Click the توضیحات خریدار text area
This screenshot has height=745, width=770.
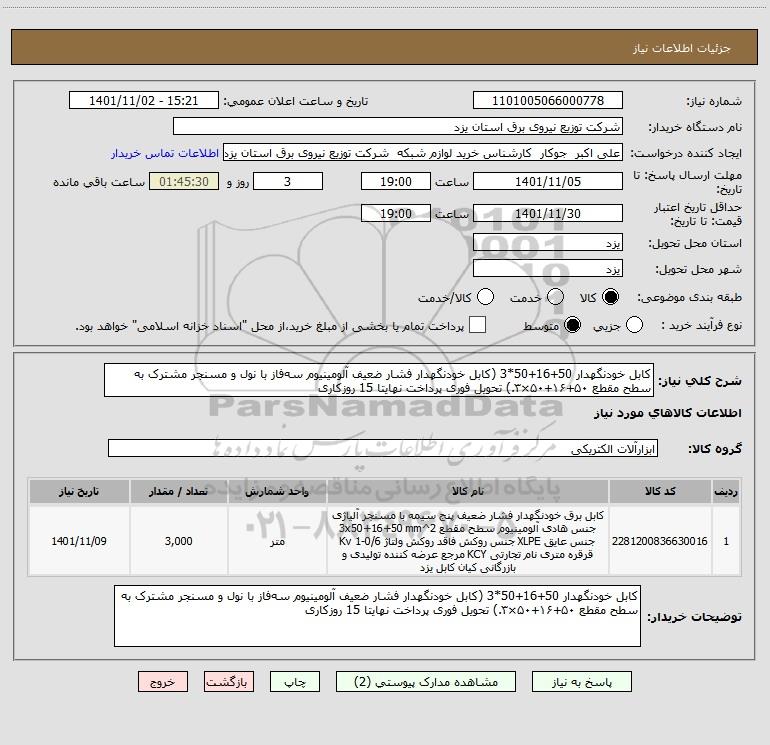point(377,615)
